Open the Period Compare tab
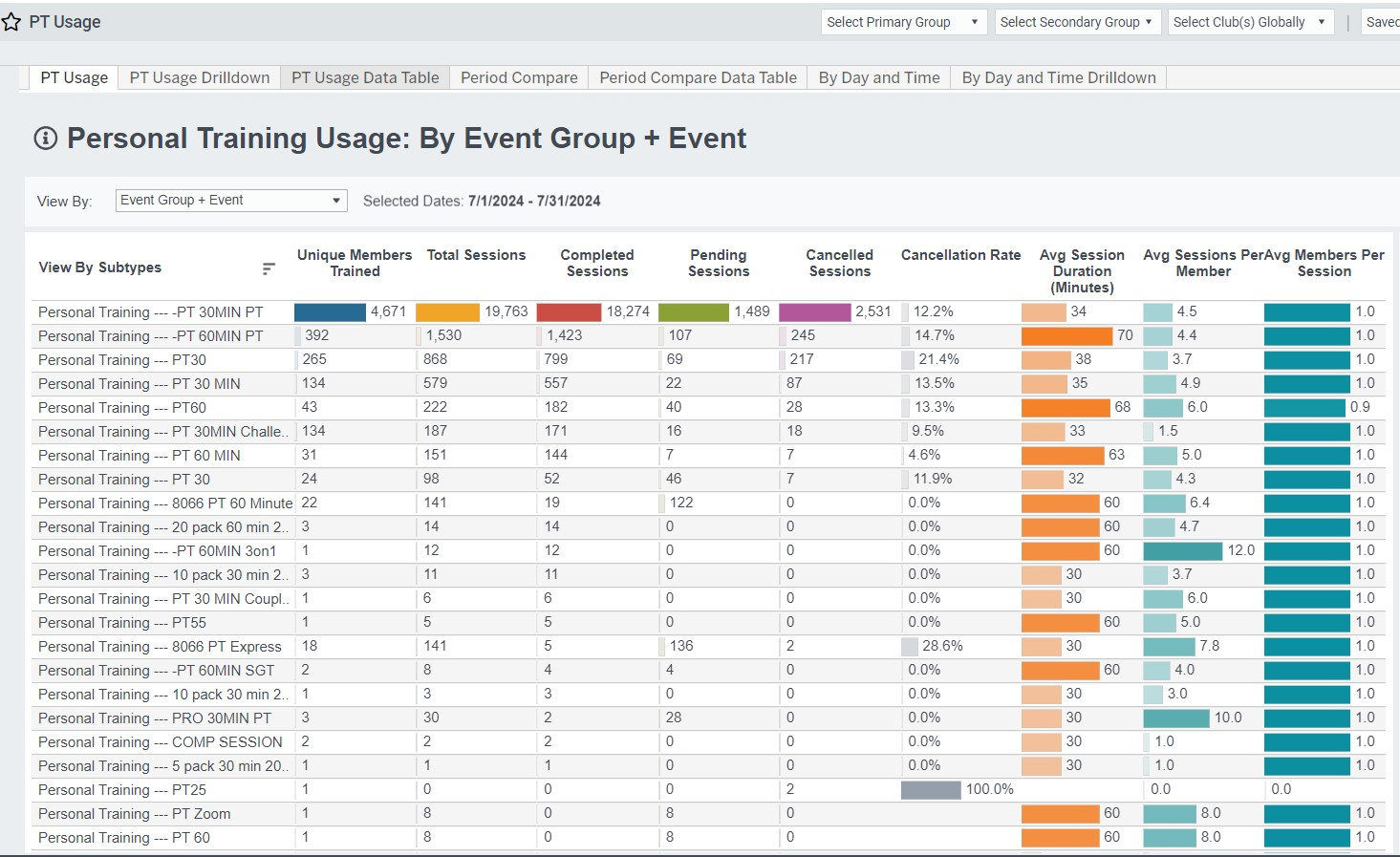The image size is (1400, 857). [518, 76]
